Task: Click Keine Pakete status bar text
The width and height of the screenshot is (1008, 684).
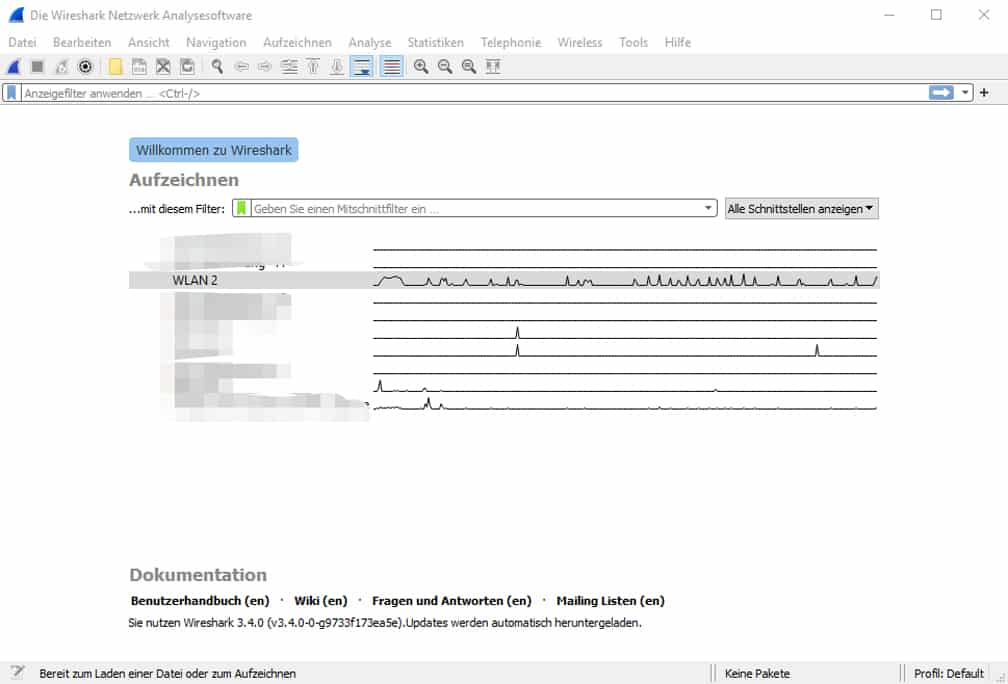Action: tap(757, 674)
